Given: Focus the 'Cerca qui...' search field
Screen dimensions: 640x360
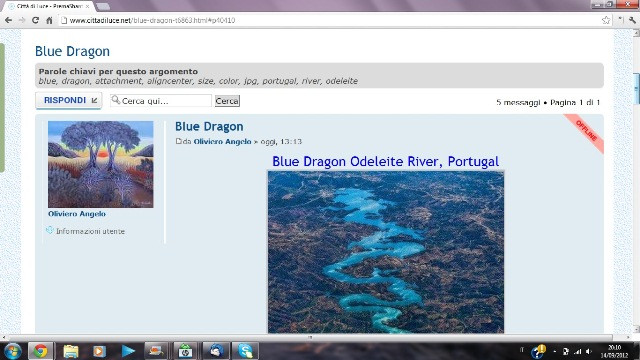Looking at the screenshot, I should coord(161,101).
